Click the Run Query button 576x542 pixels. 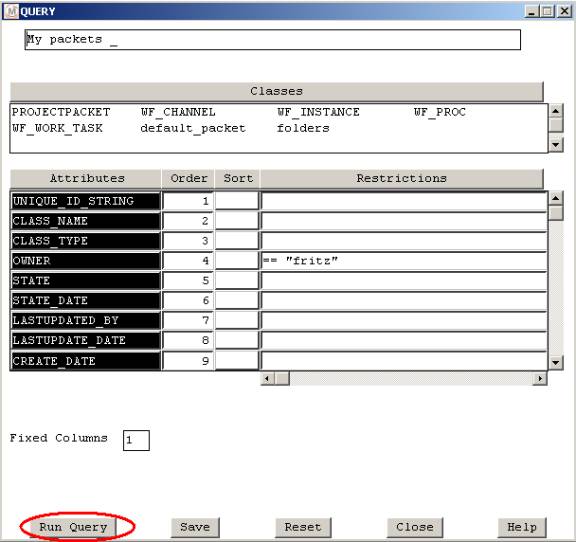(x=73, y=527)
